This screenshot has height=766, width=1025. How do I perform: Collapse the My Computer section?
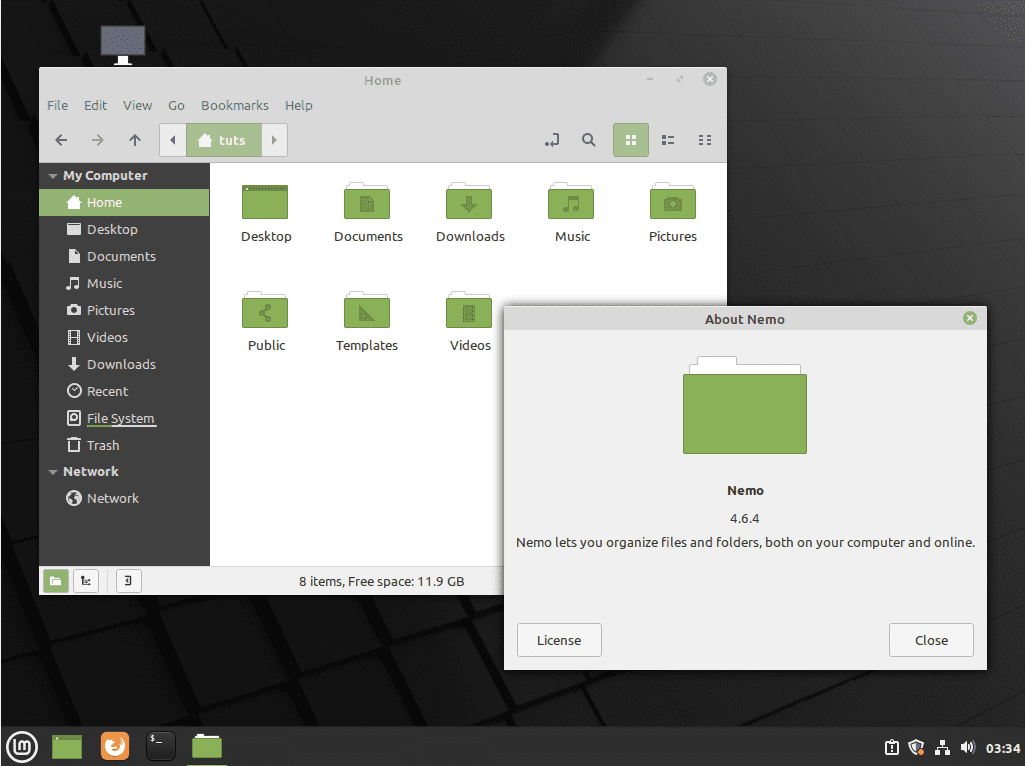pyautogui.click(x=52, y=175)
